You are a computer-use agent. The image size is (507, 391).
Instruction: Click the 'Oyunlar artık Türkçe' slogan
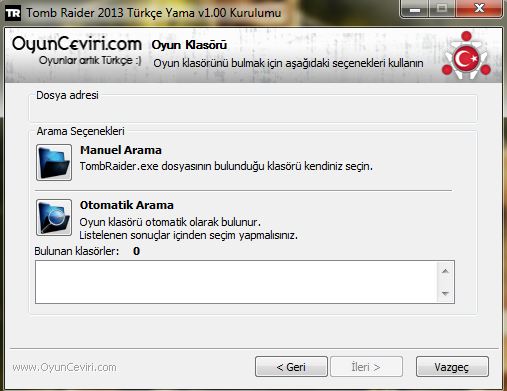coord(90,61)
